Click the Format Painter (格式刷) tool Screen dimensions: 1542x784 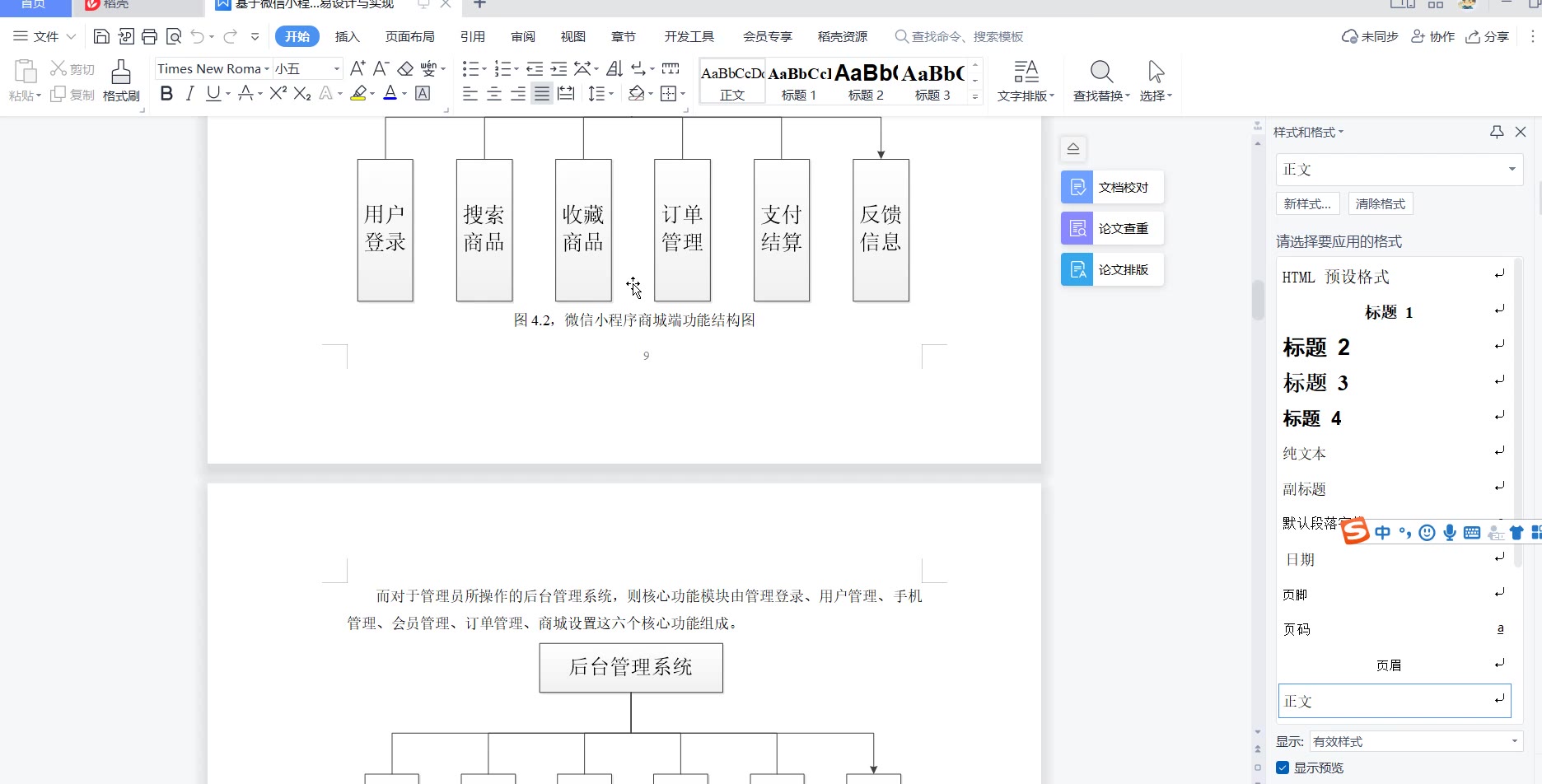point(121,81)
